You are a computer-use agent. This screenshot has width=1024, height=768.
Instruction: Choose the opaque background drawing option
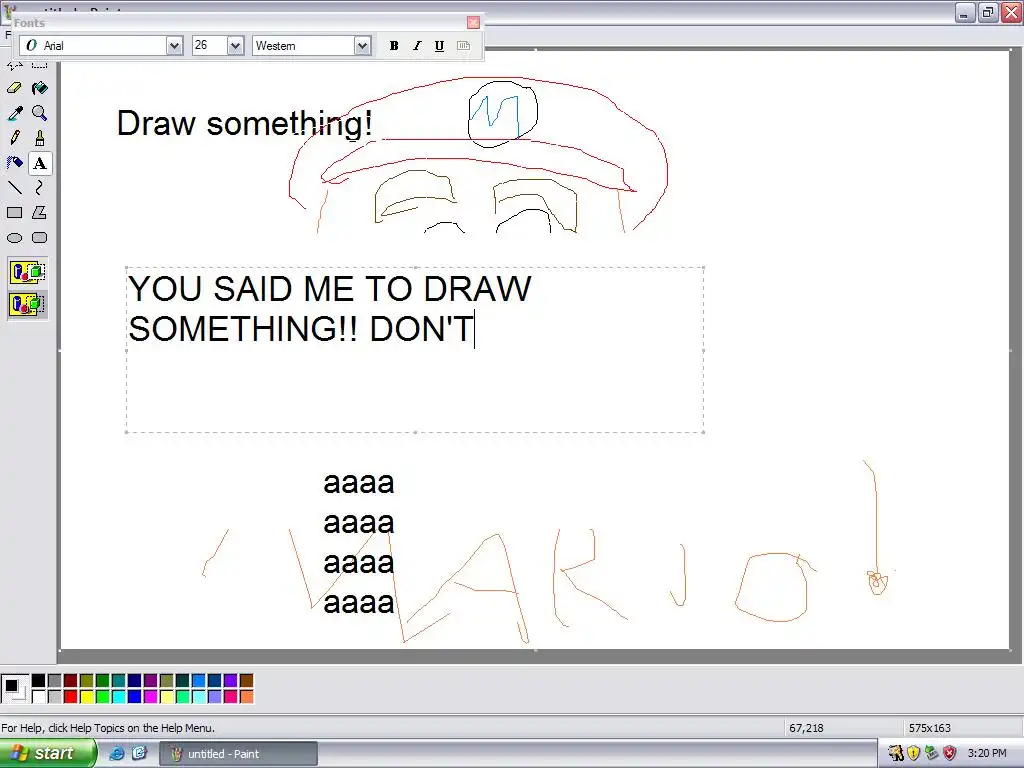pos(27,272)
